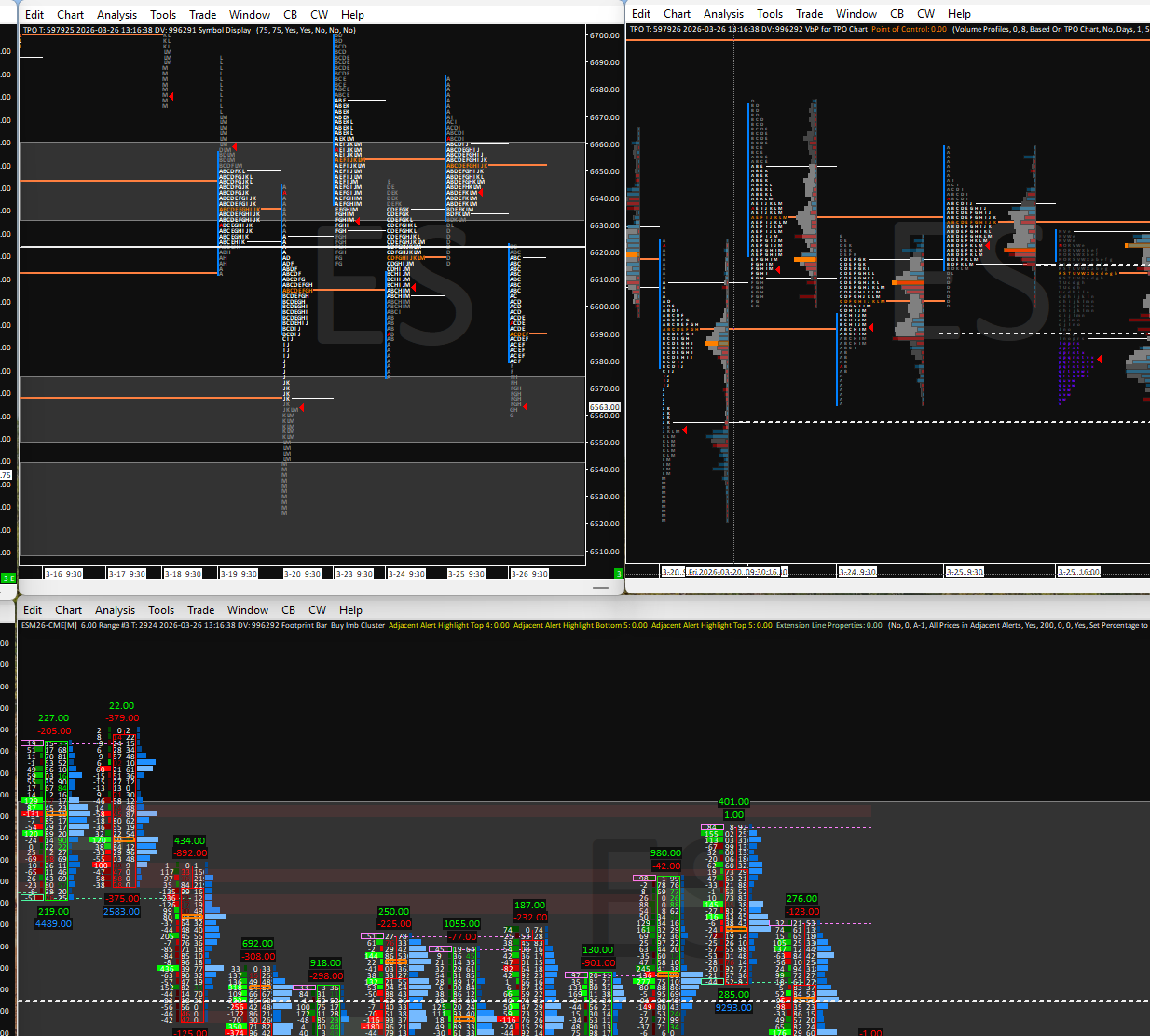The width and height of the screenshot is (1150, 1036).
Task: Open Edit menu in top-right VbP window
Action: click(641, 13)
